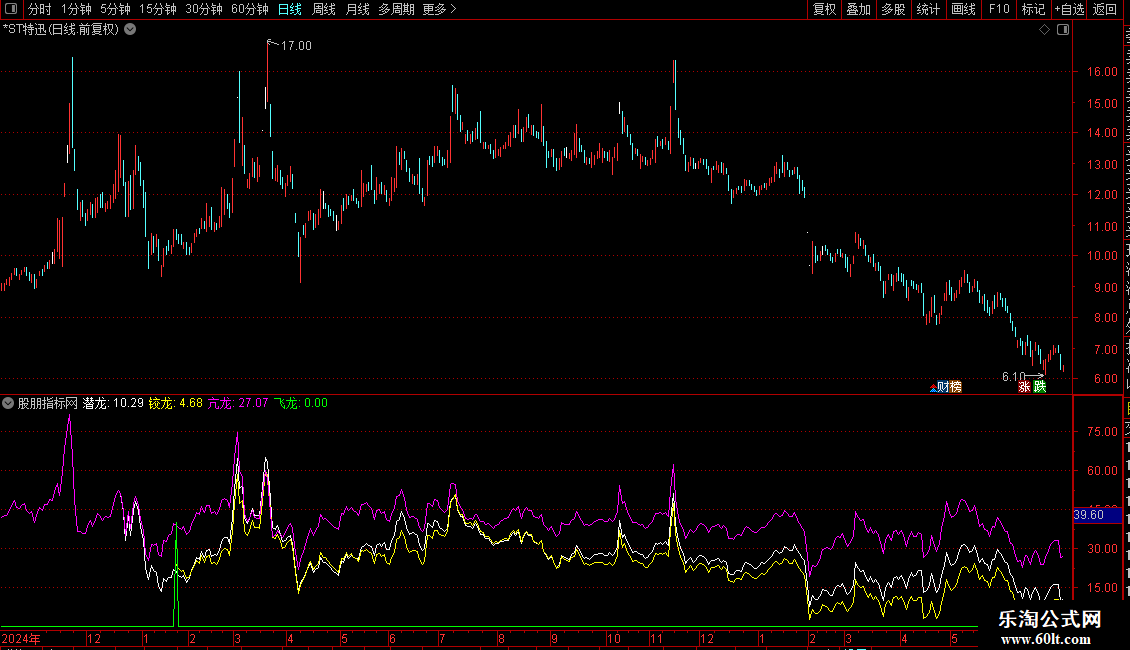Switch to 分时 intraday view
The width and height of the screenshot is (1130, 650).
pos(40,9)
